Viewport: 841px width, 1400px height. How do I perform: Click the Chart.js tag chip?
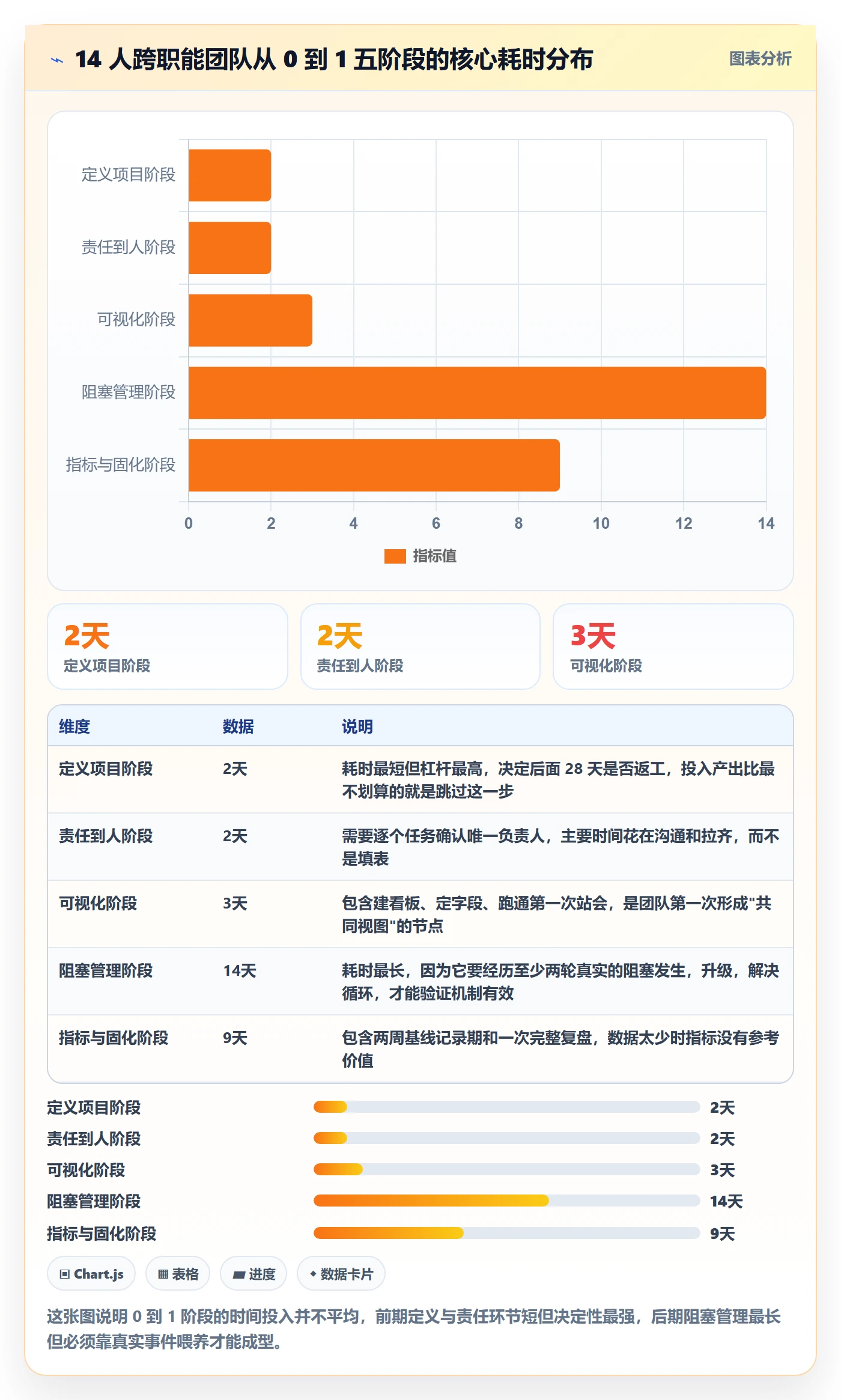click(x=91, y=1273)
